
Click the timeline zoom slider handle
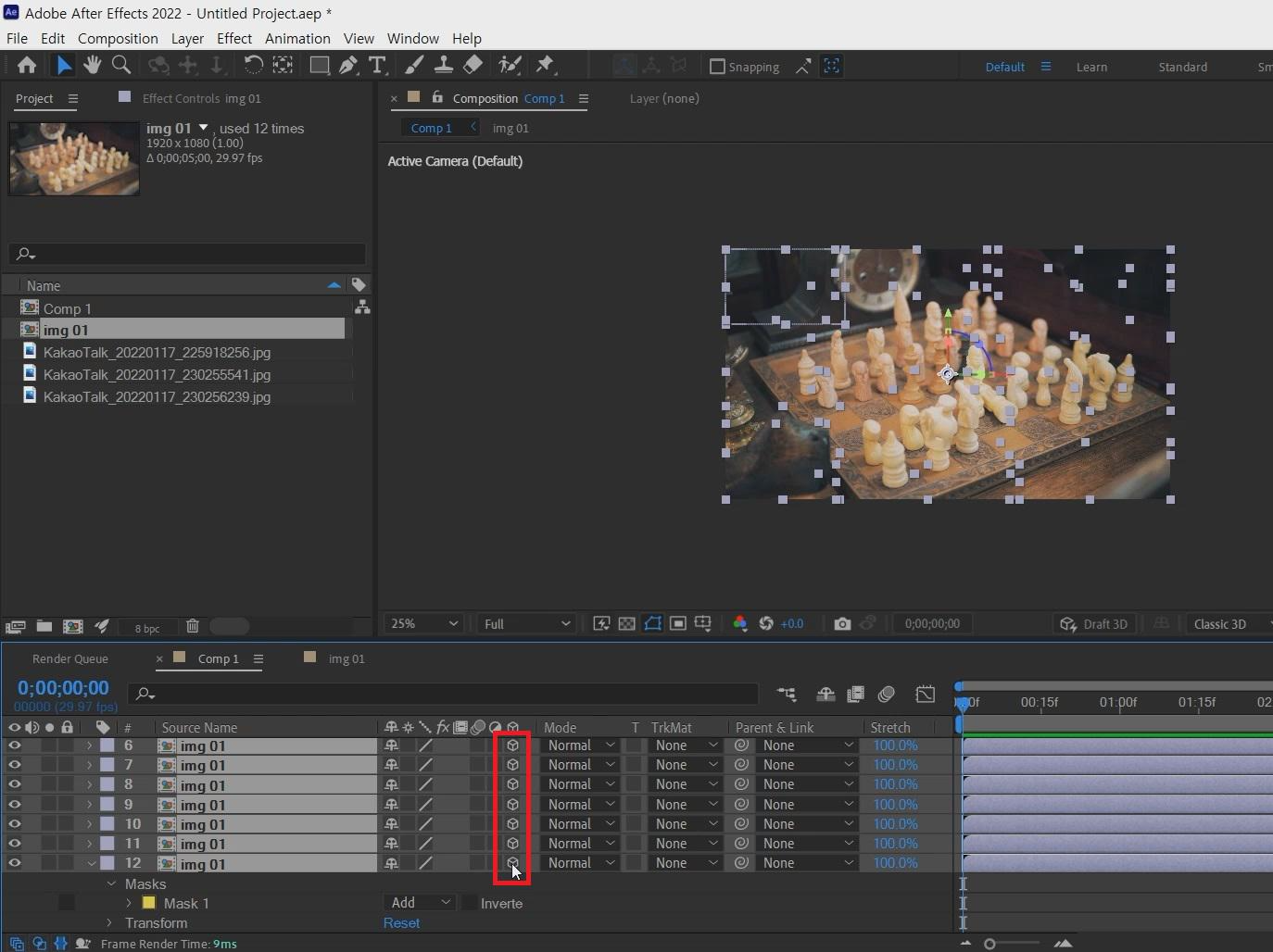(x=989, y=944)
